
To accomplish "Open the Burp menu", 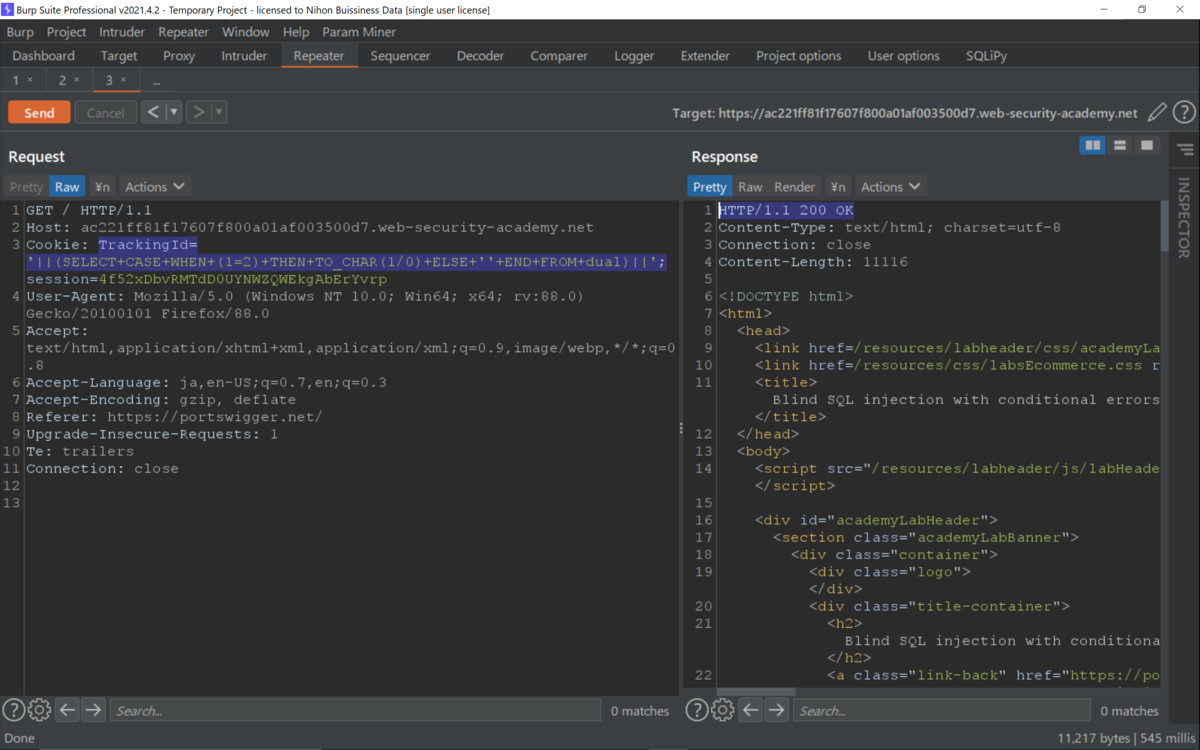I will coord(20,32).
